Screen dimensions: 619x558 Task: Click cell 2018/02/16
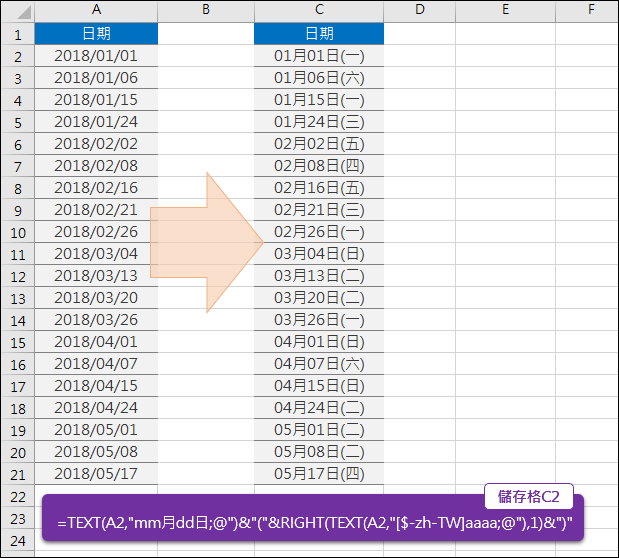pos(96,188)
